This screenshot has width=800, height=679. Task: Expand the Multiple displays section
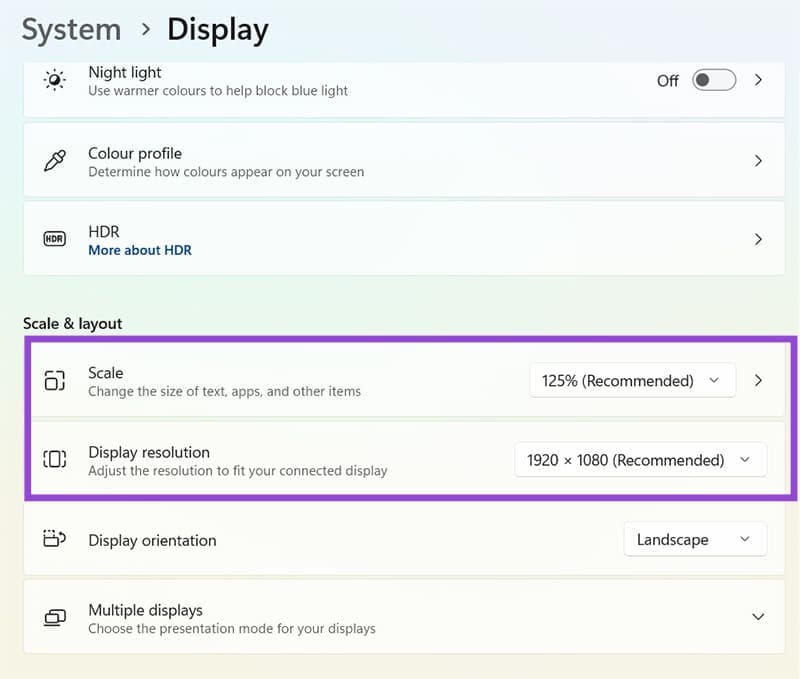click(x=758, y=617)
